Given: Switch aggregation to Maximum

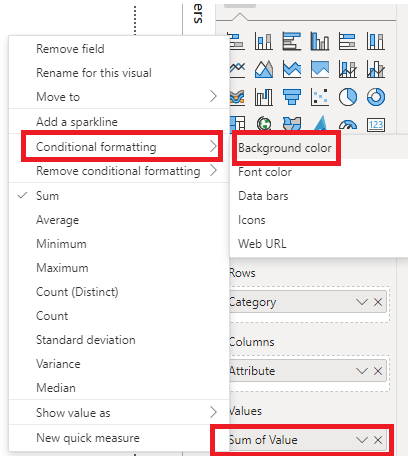Looking at the screenshot, I should 119,268.
